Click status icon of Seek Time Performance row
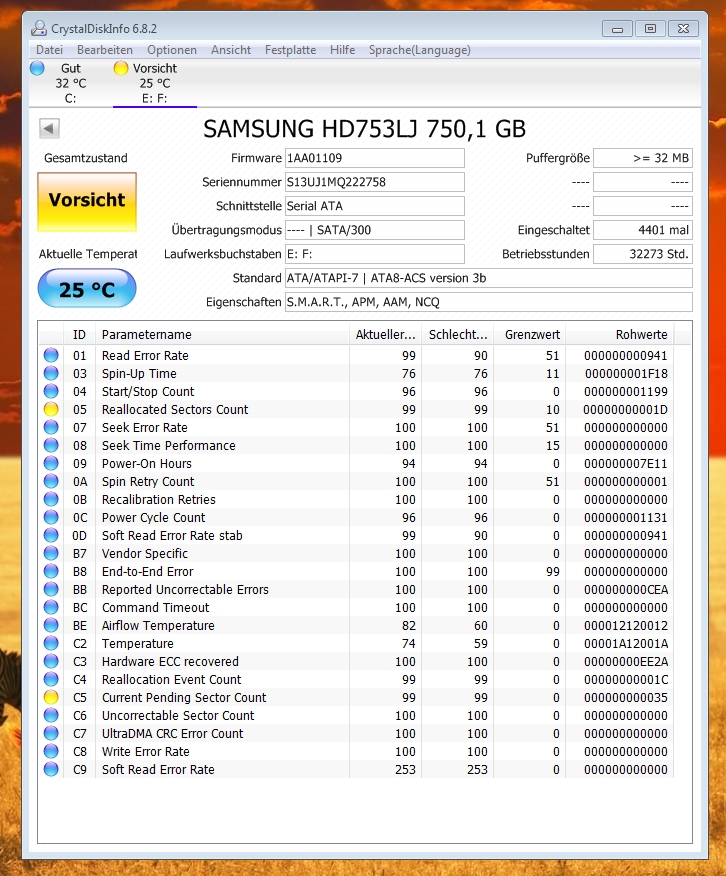Image resolution: width=726 pixels, height=876 pixels. [x=51, y=445]
